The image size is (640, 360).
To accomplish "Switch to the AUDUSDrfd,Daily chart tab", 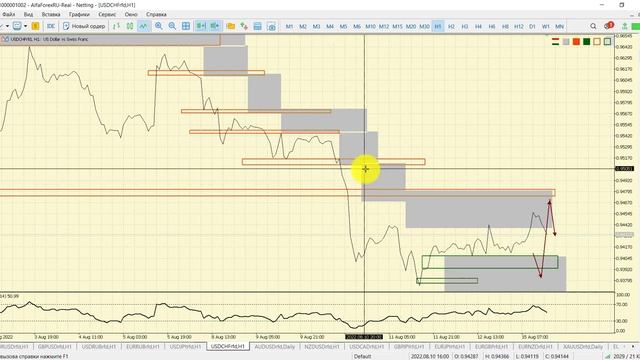I will tap(275, 347).
